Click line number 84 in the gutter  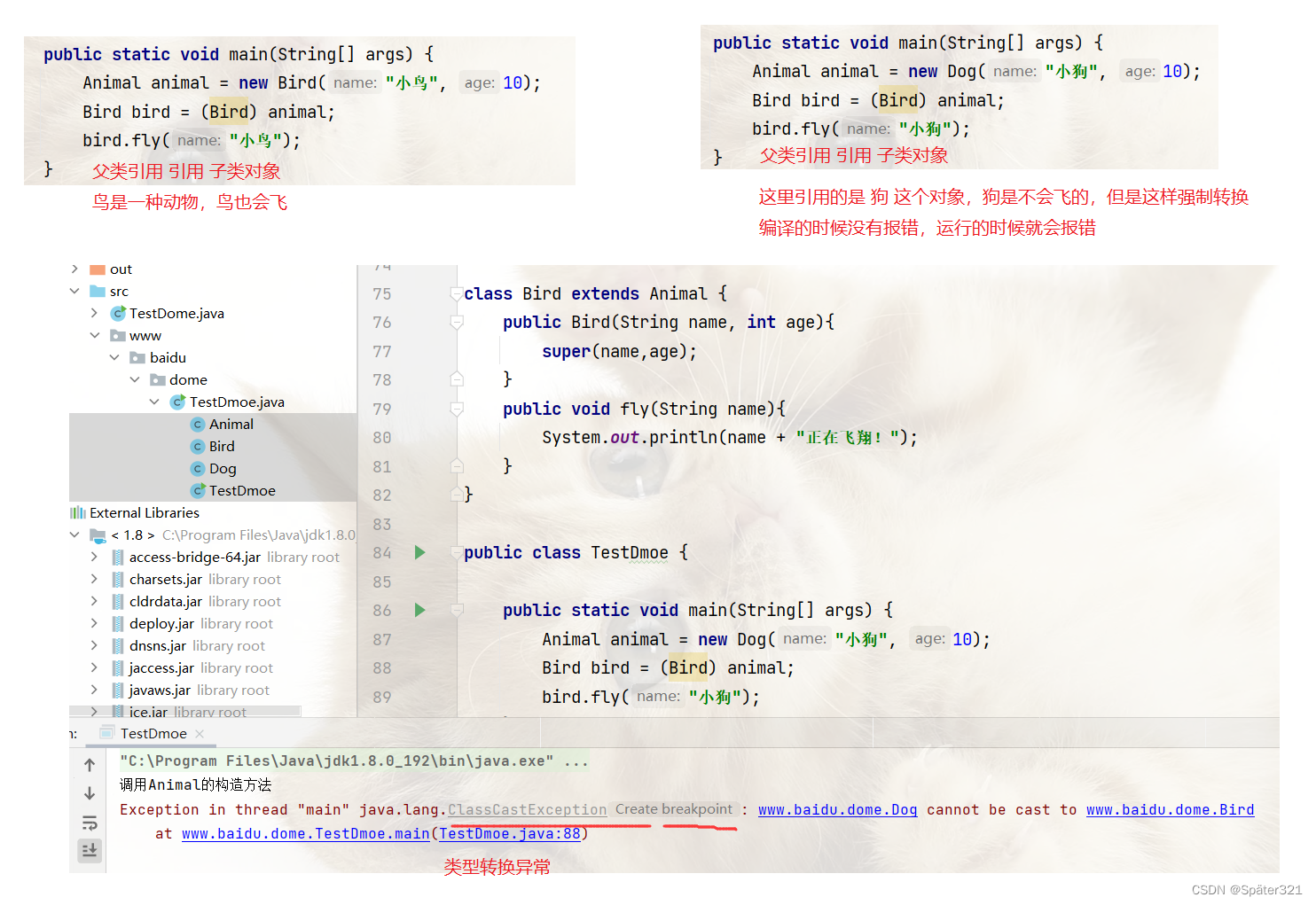pos(382,553)
